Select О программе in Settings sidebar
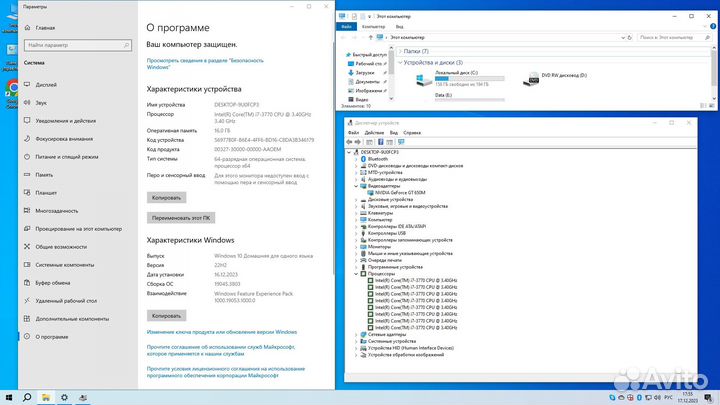720x405 pixels. (x=51, y=337)
